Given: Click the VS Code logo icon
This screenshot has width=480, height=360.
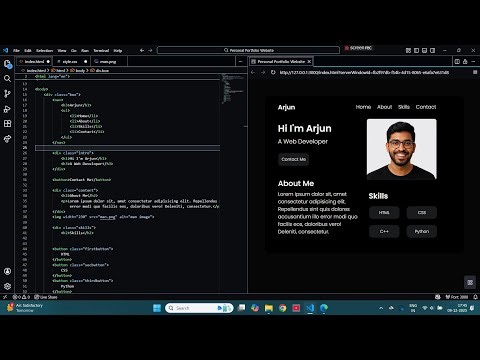Looking at the screenshot, I should click(x=5, y=50).
